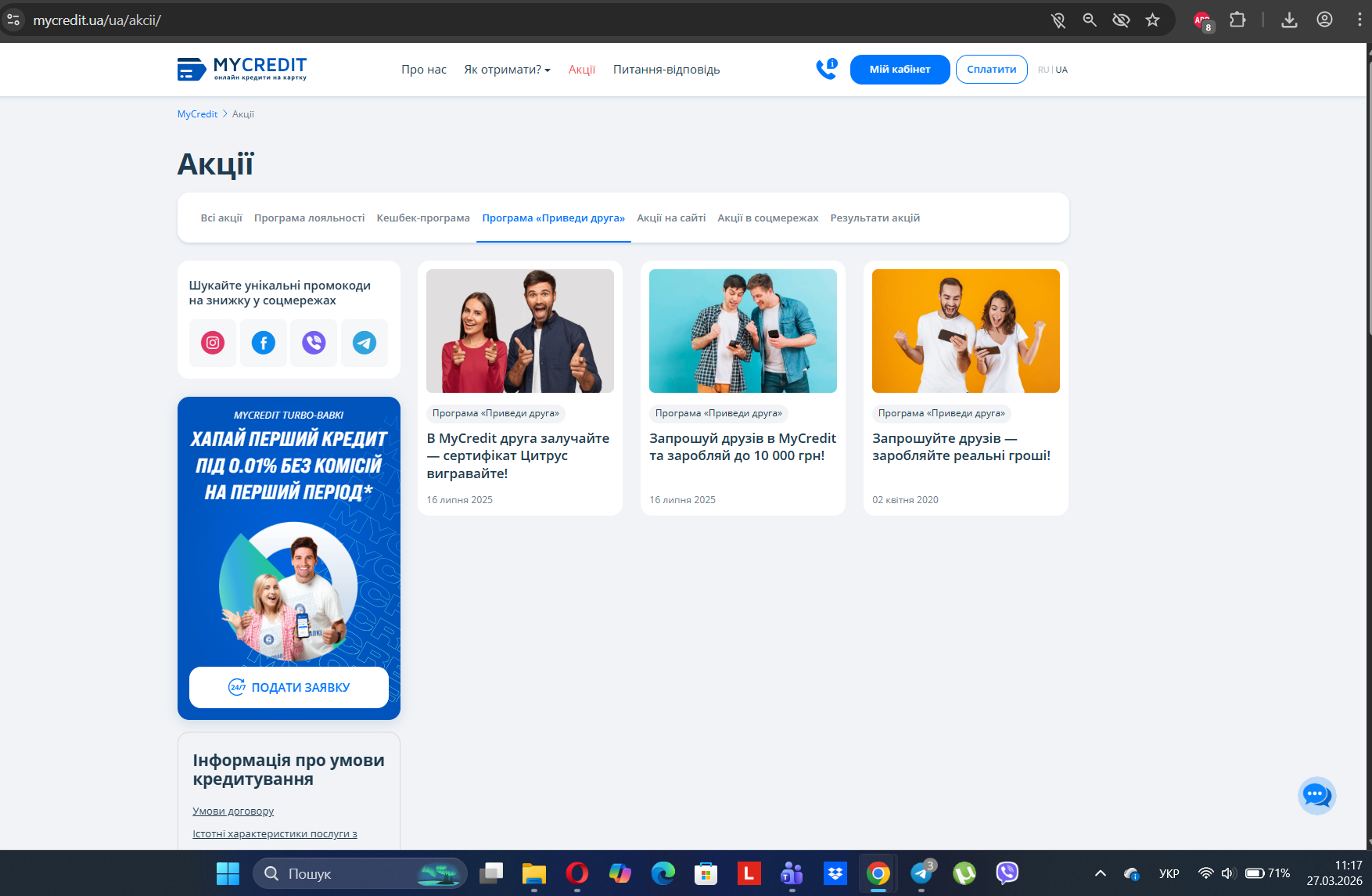Click the site information icon in the address bar

(13, 20)
